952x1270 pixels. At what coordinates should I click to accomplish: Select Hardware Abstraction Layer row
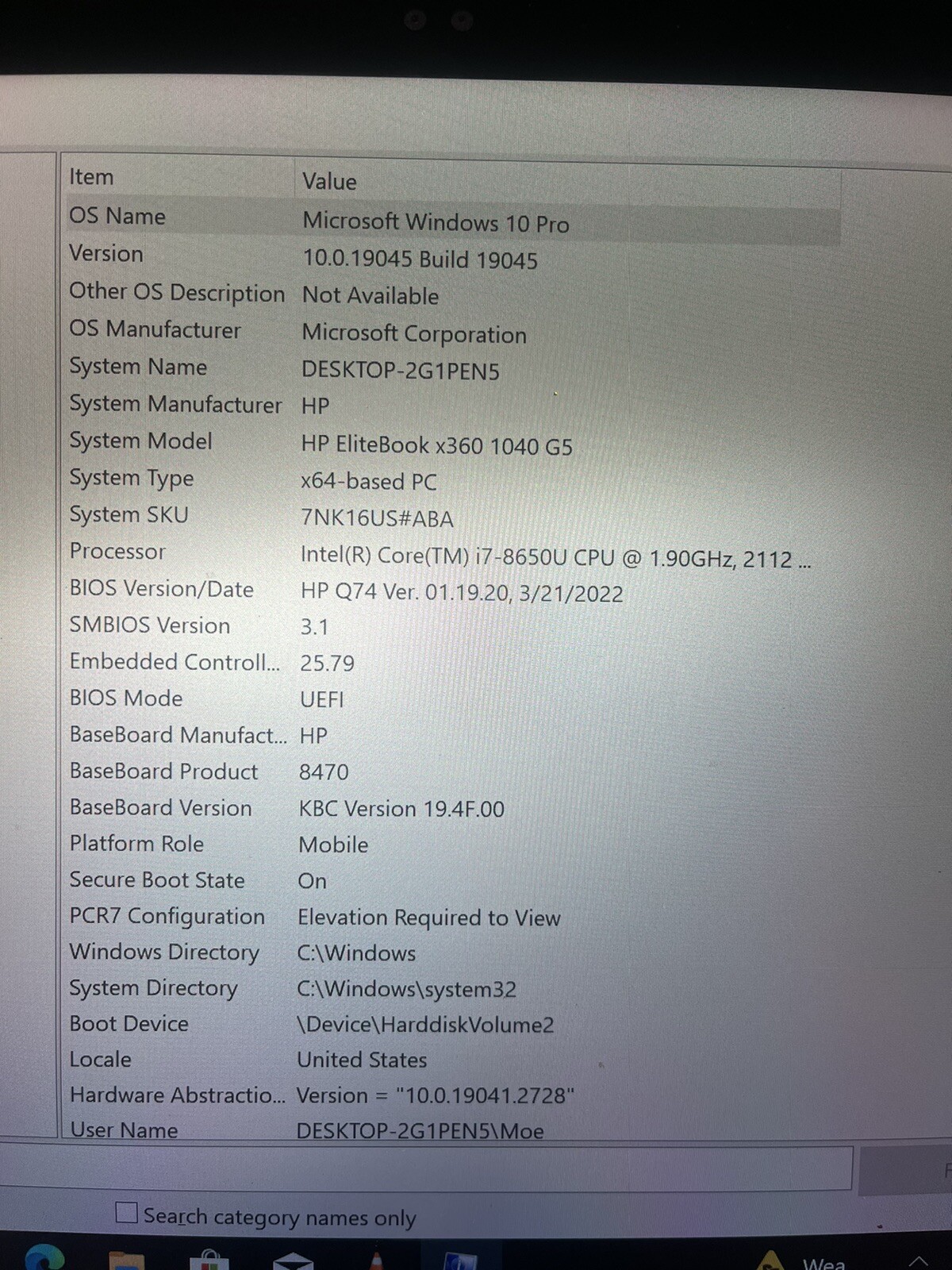451,1096
